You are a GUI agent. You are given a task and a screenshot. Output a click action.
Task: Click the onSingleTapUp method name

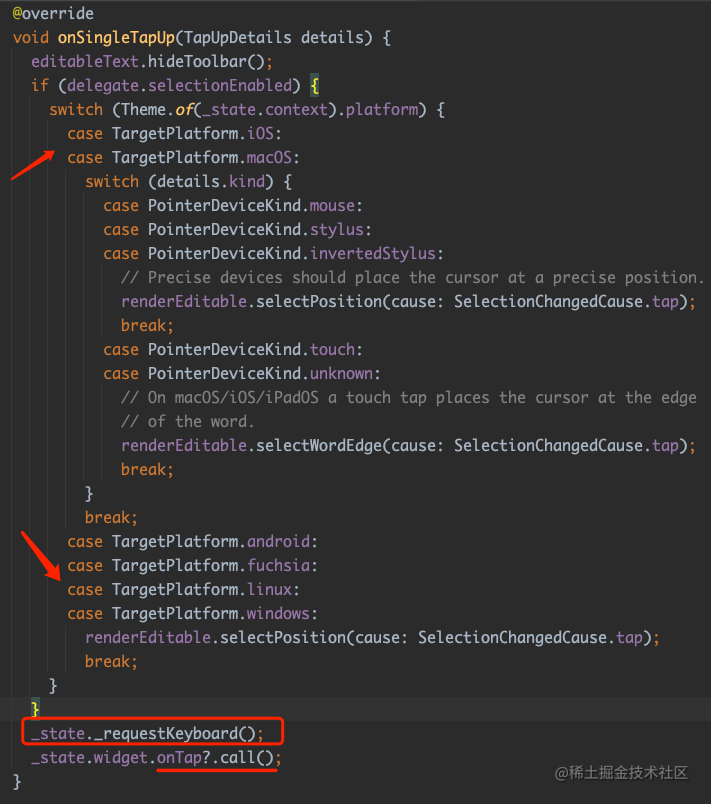(x=116, y=37)
